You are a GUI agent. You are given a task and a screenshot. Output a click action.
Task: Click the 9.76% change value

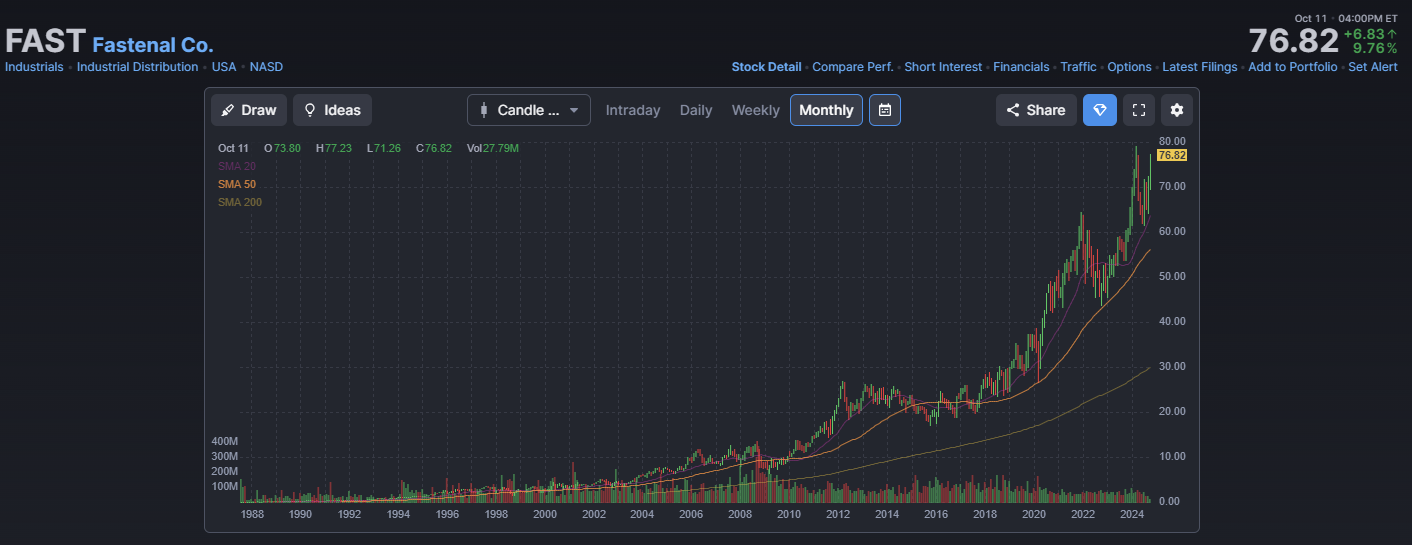pyautogui.click(x=1375, y=48)
